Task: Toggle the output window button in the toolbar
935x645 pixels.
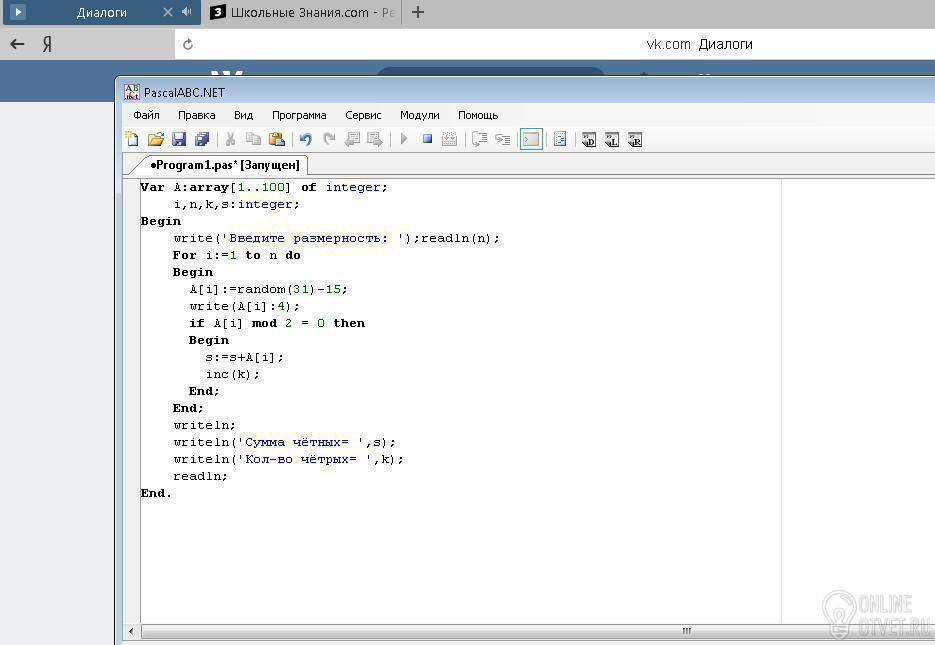Action: point(531,139)
